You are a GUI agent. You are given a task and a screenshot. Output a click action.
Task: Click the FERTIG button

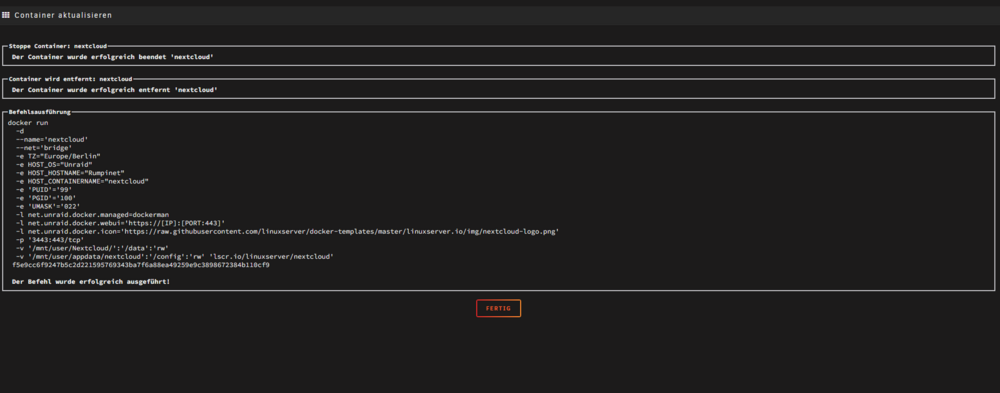498,308
